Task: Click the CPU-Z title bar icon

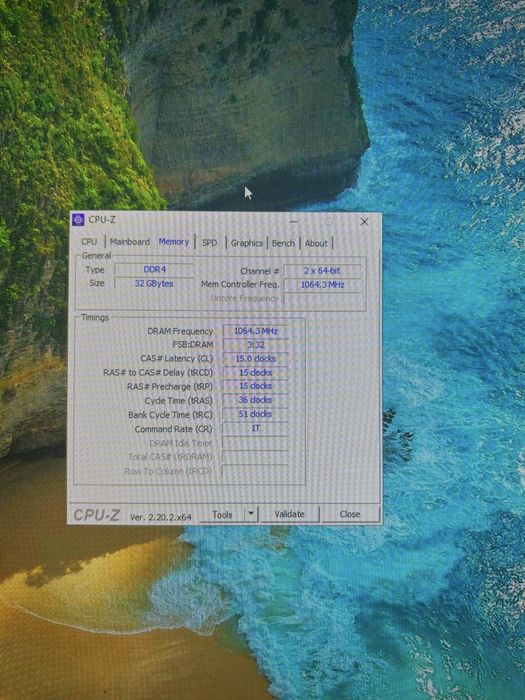Action: 78,220
